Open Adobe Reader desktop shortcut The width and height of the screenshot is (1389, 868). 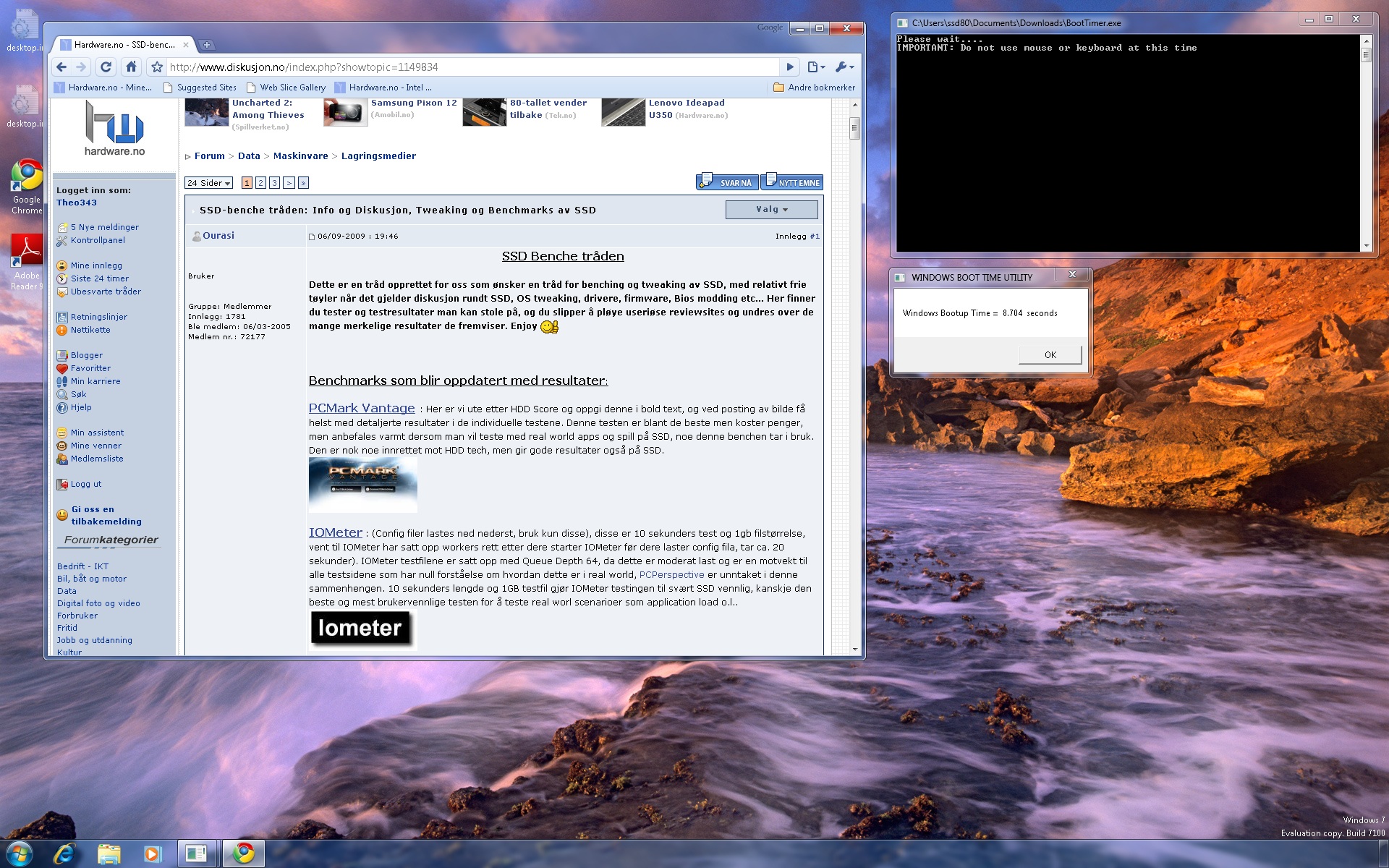[27, 263]
